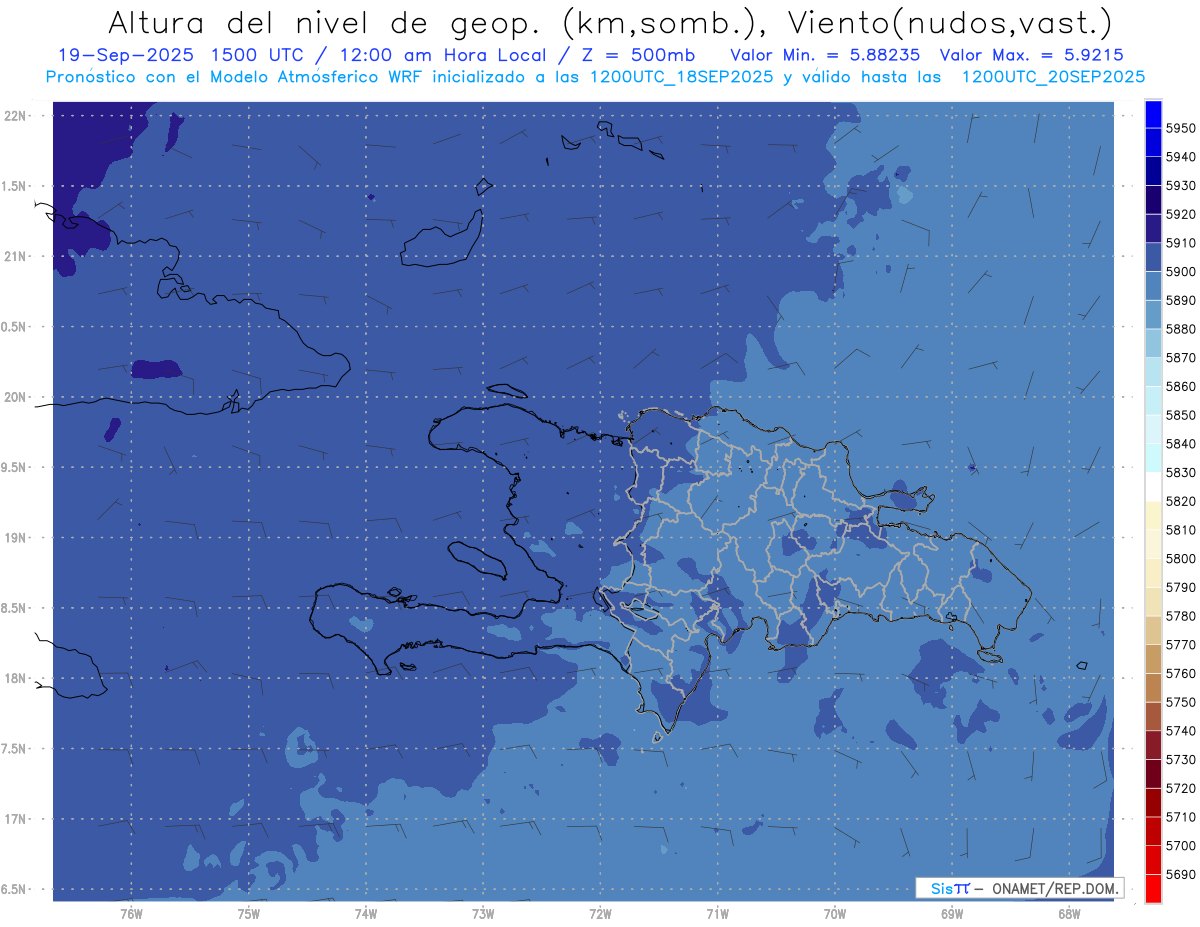Click the '5950' color bar label
The height and width of the screenshot is (927, 1200).
click(x=1181, y=128)
